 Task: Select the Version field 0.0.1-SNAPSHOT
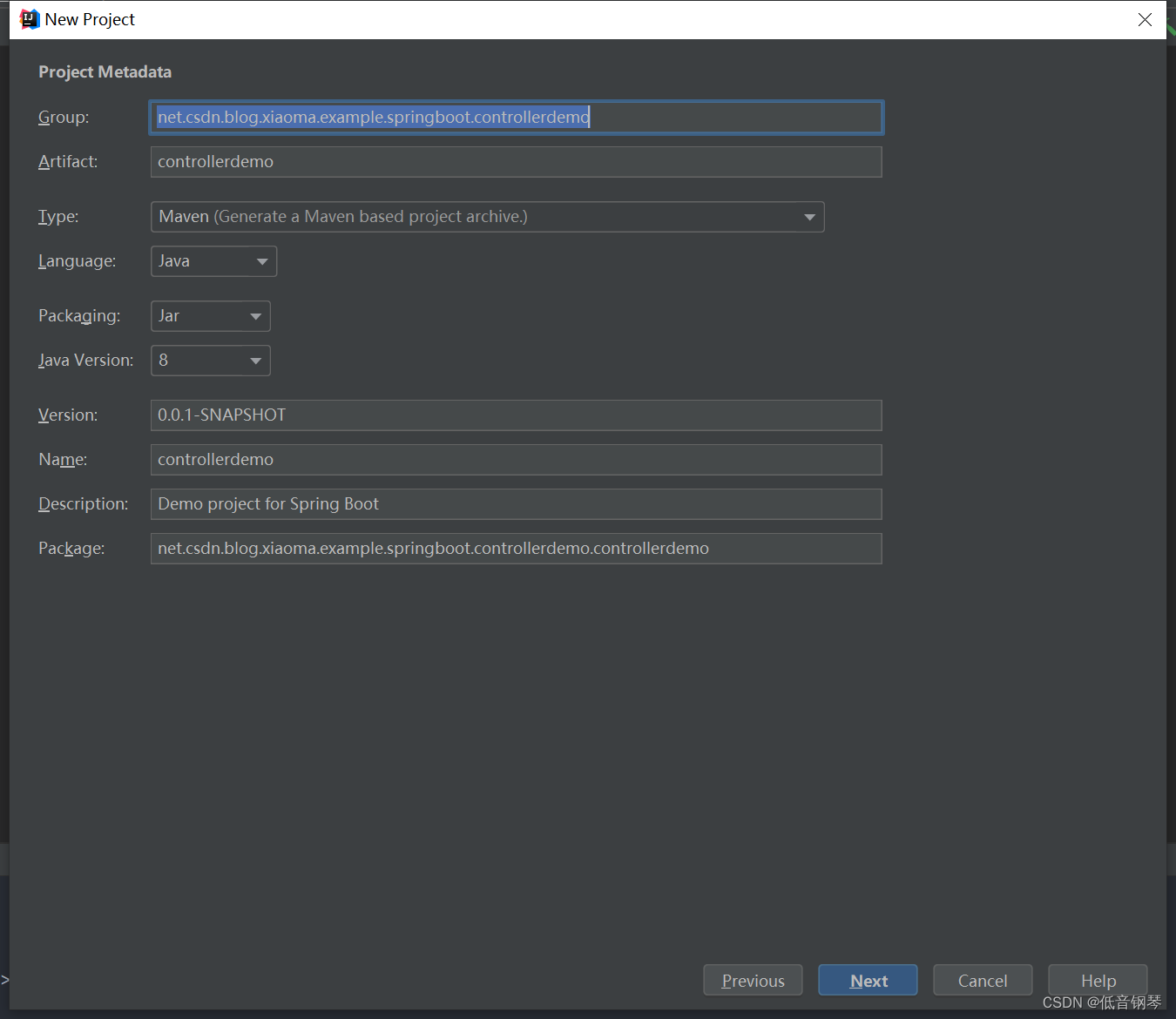517,415
